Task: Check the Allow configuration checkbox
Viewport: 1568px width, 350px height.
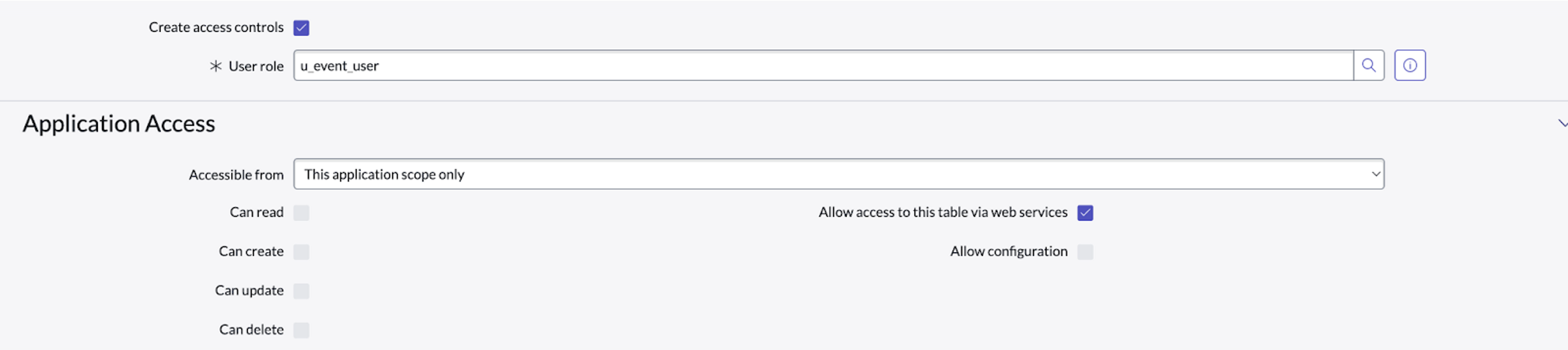Action: point(1085,252)
